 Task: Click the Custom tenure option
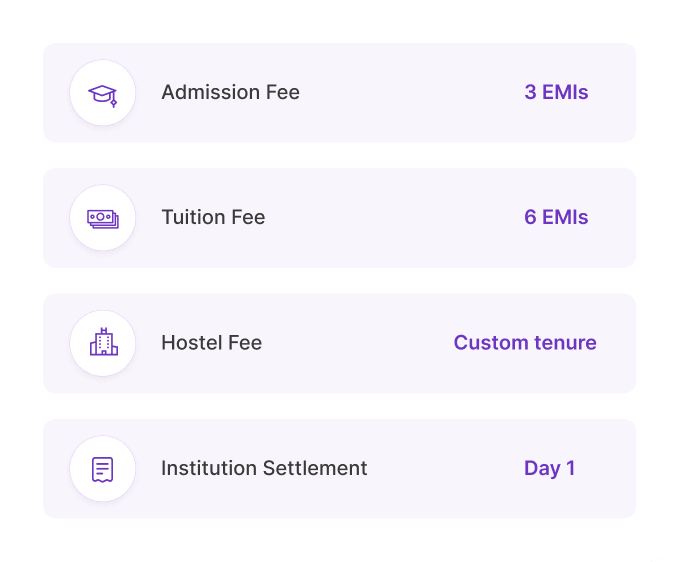(525, 343)
